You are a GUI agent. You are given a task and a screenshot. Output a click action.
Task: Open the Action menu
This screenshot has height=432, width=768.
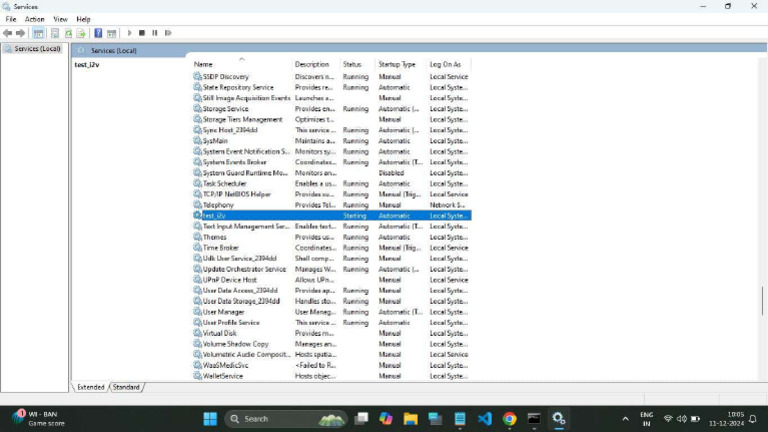(x=34, y=19)
